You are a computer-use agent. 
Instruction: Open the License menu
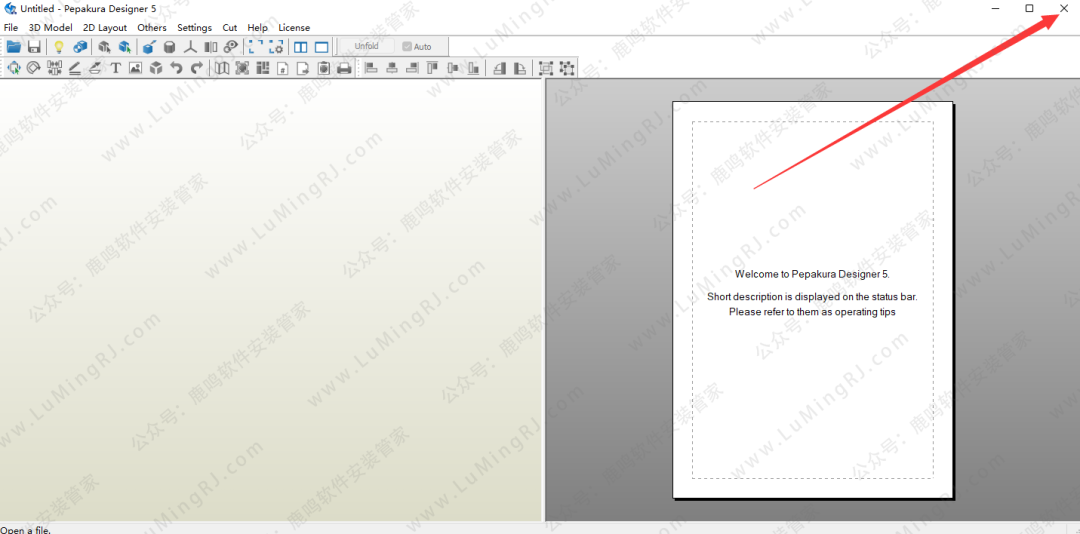pyautogui.click(x=294, y=28)
